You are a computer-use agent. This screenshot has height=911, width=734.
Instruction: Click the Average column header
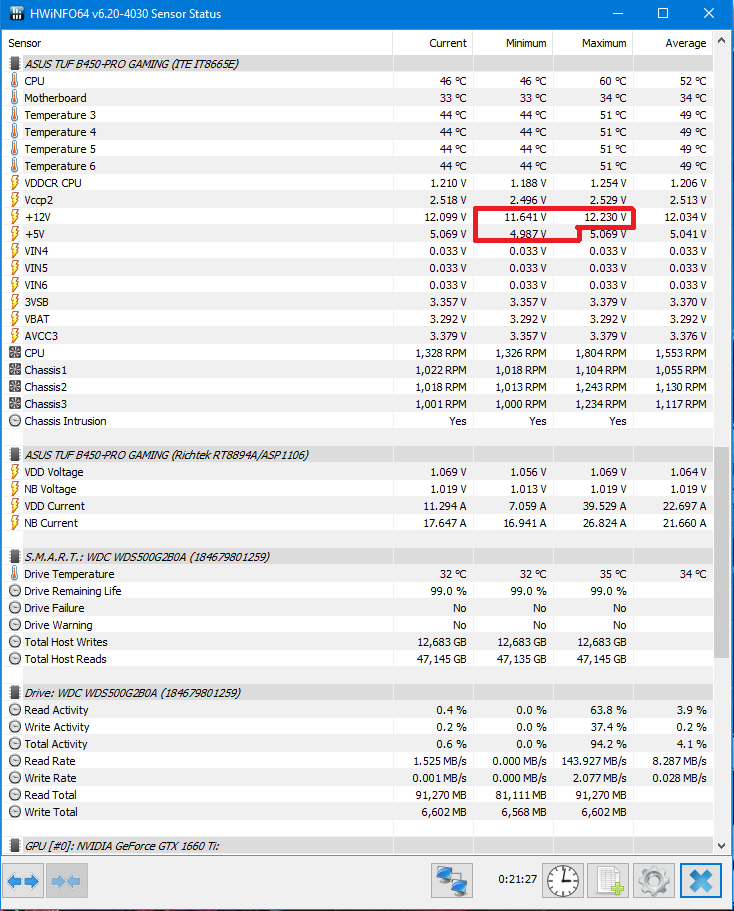tap(685, 43)
